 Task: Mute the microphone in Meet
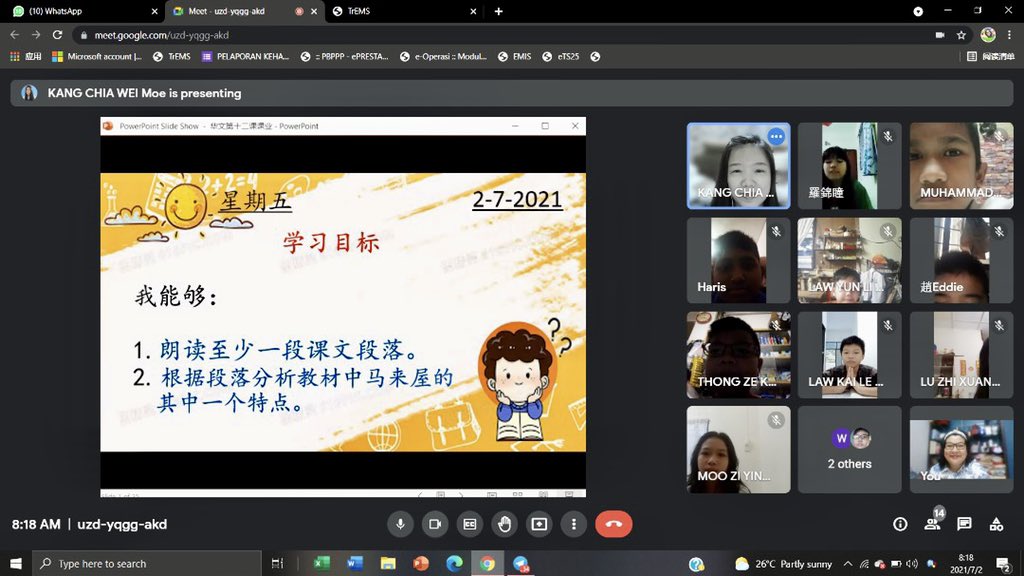(x=400, y=524)
